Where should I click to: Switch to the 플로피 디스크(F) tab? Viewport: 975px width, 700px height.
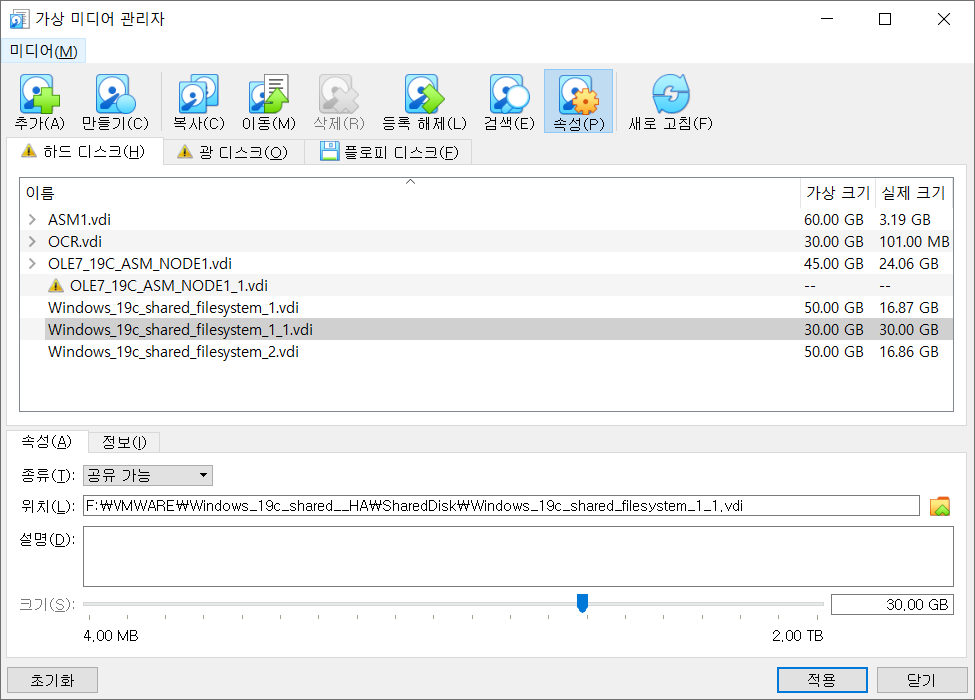pos(389,152)
